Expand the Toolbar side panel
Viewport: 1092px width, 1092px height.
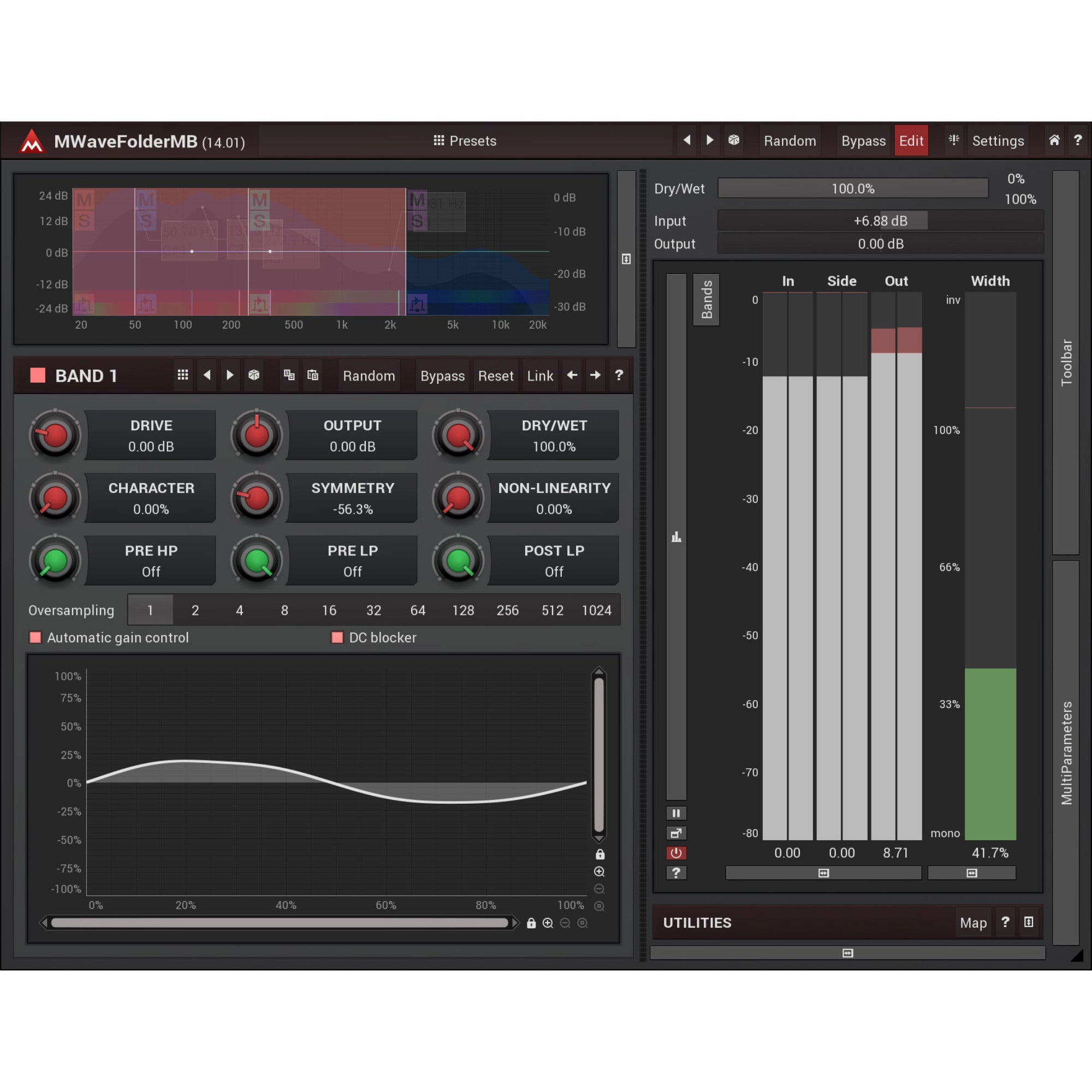(x=1066, y=363)
